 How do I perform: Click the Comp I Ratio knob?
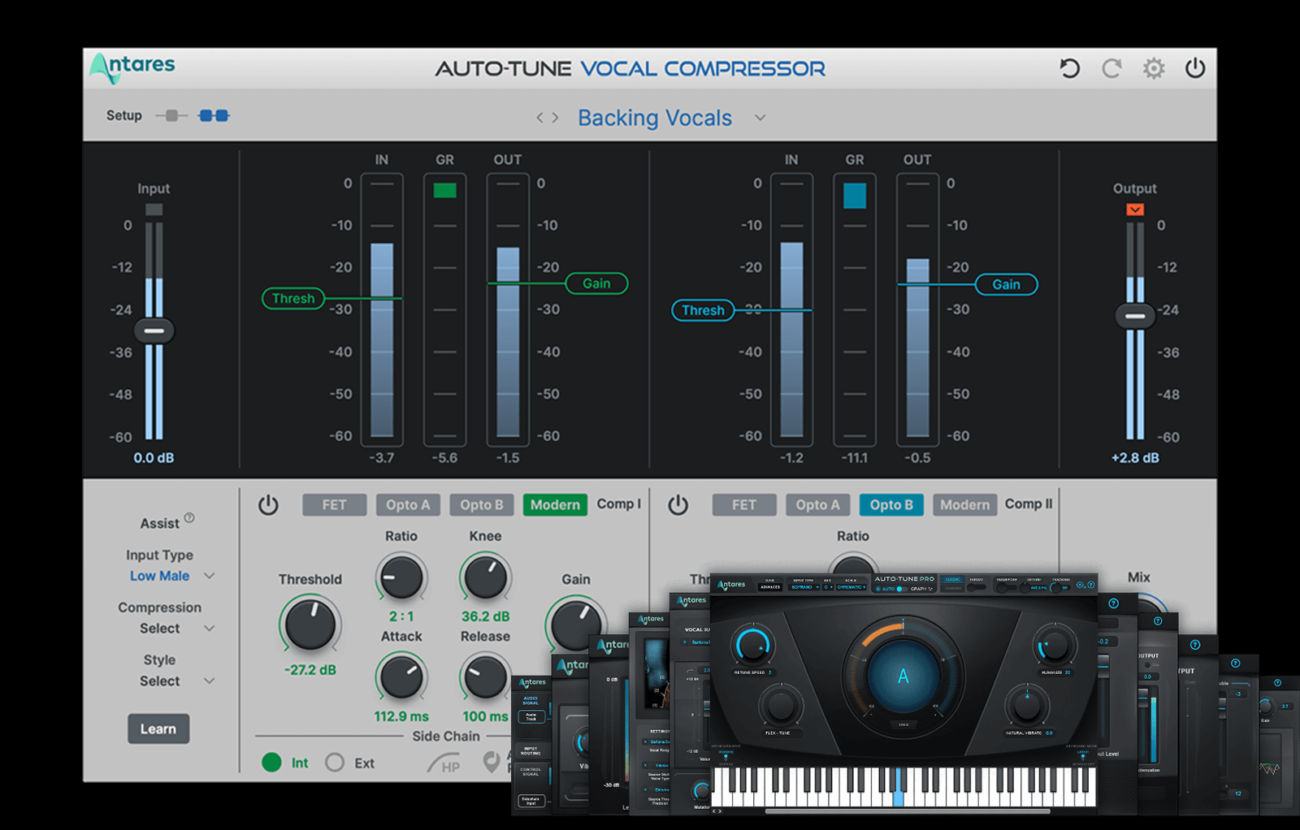pos(401,578)
